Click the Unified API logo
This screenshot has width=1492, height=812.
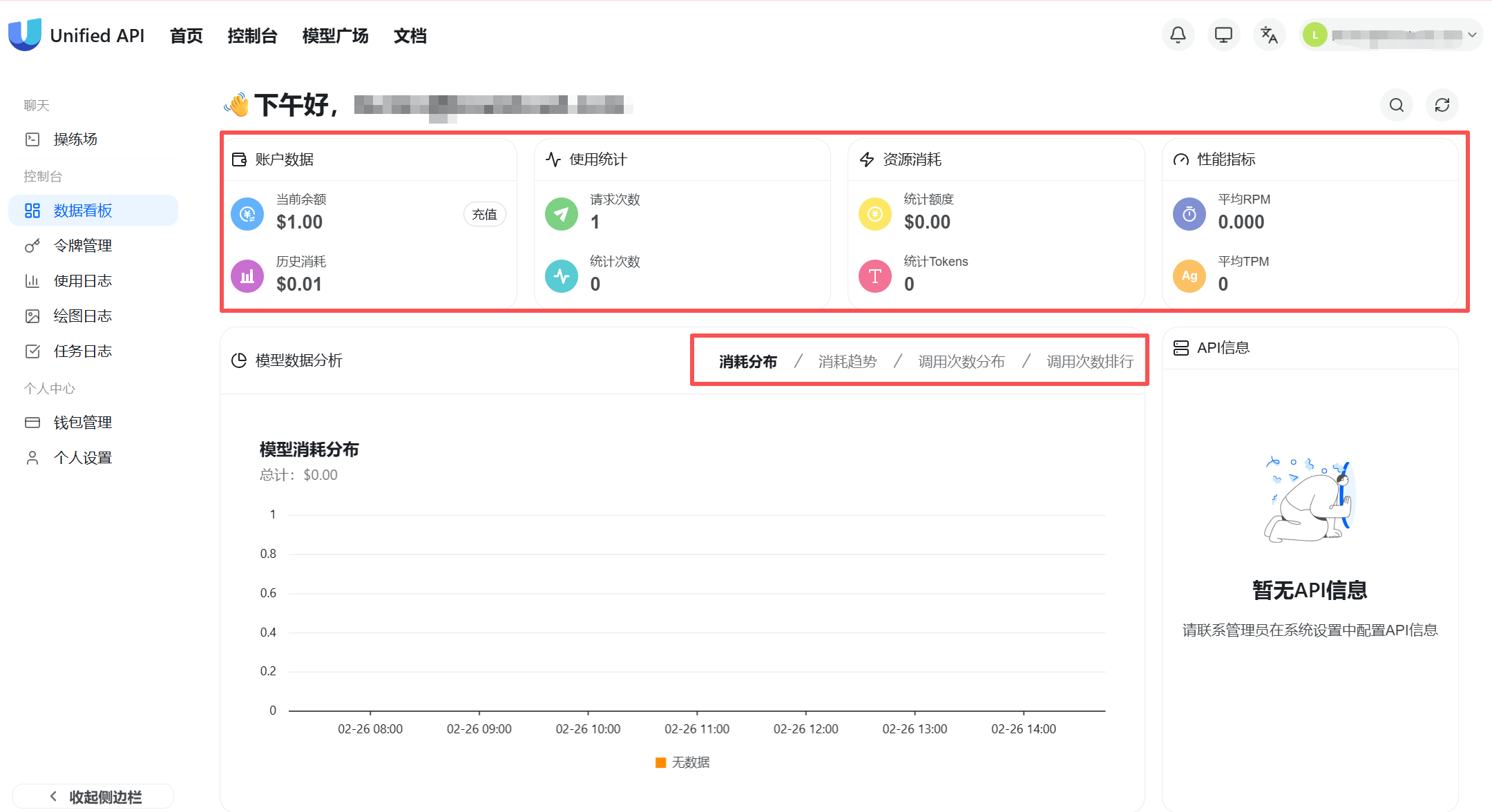pos(25,35)
